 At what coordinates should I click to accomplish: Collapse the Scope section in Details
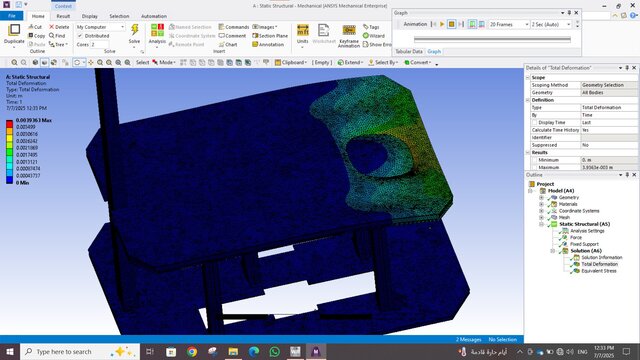(528, 78)
